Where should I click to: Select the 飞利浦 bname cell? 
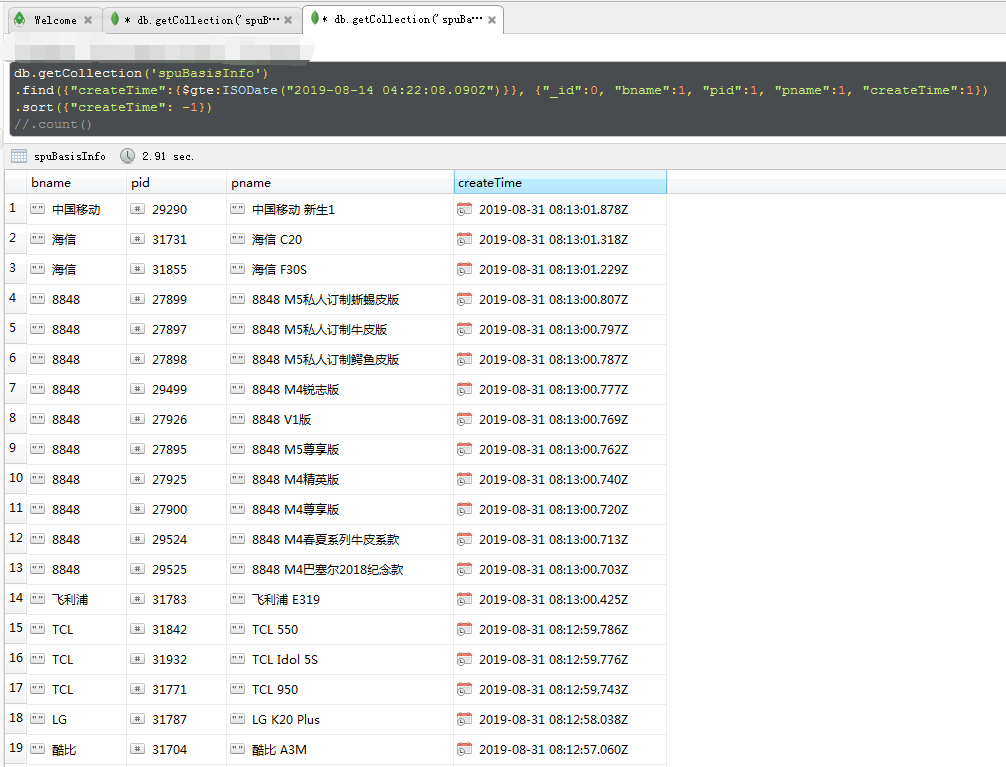click(77, 599)
